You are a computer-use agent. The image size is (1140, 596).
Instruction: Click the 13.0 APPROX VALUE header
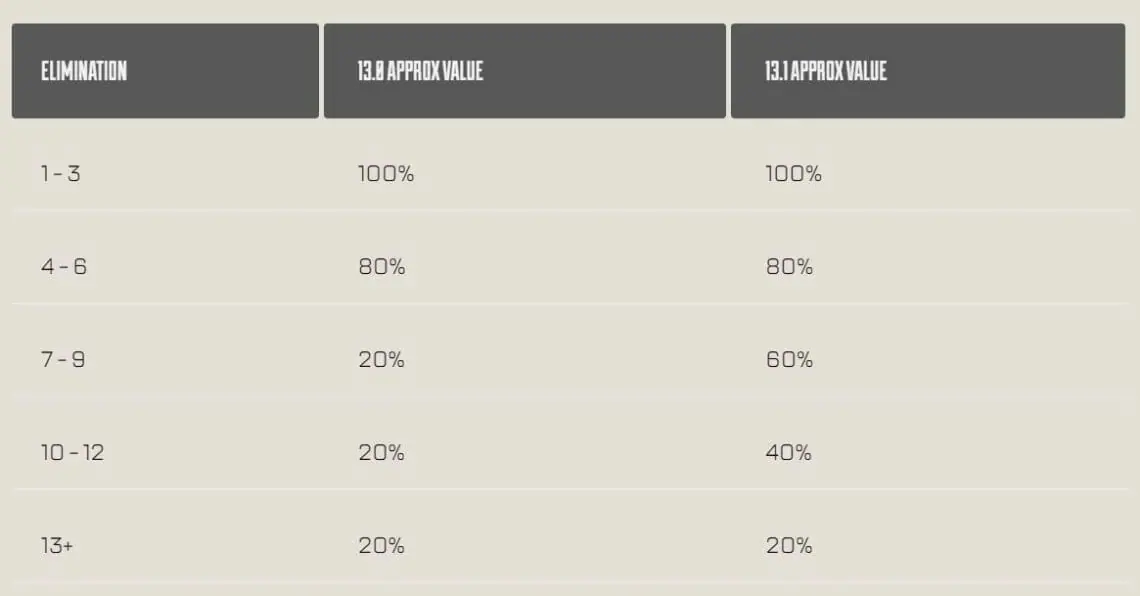click(421, 71)
